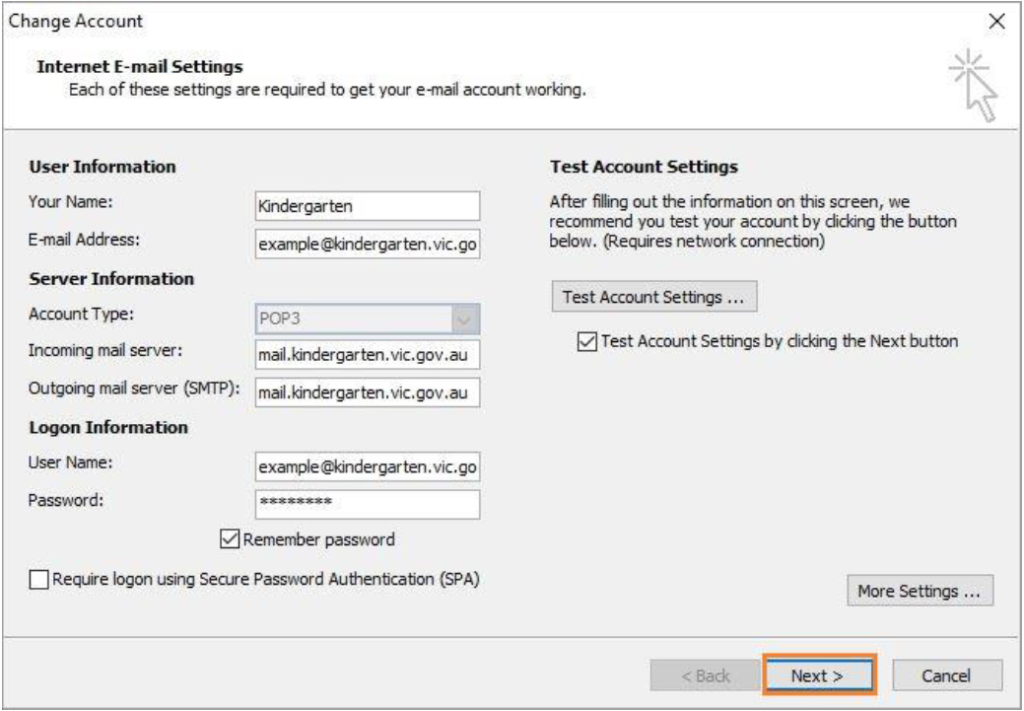Select the E-mail Address input field
The height and width of the screenshot is (711, 1024).
(x=367, y=245)
